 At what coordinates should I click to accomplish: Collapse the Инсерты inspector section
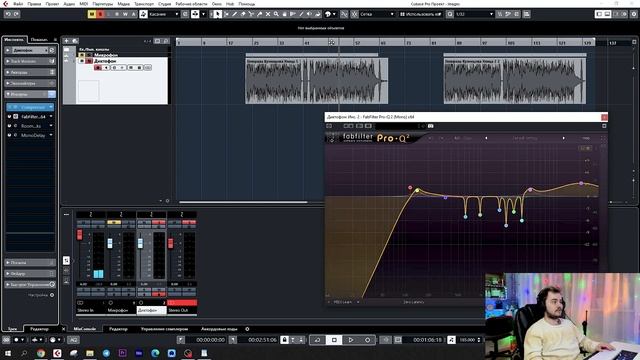[30, 94]
